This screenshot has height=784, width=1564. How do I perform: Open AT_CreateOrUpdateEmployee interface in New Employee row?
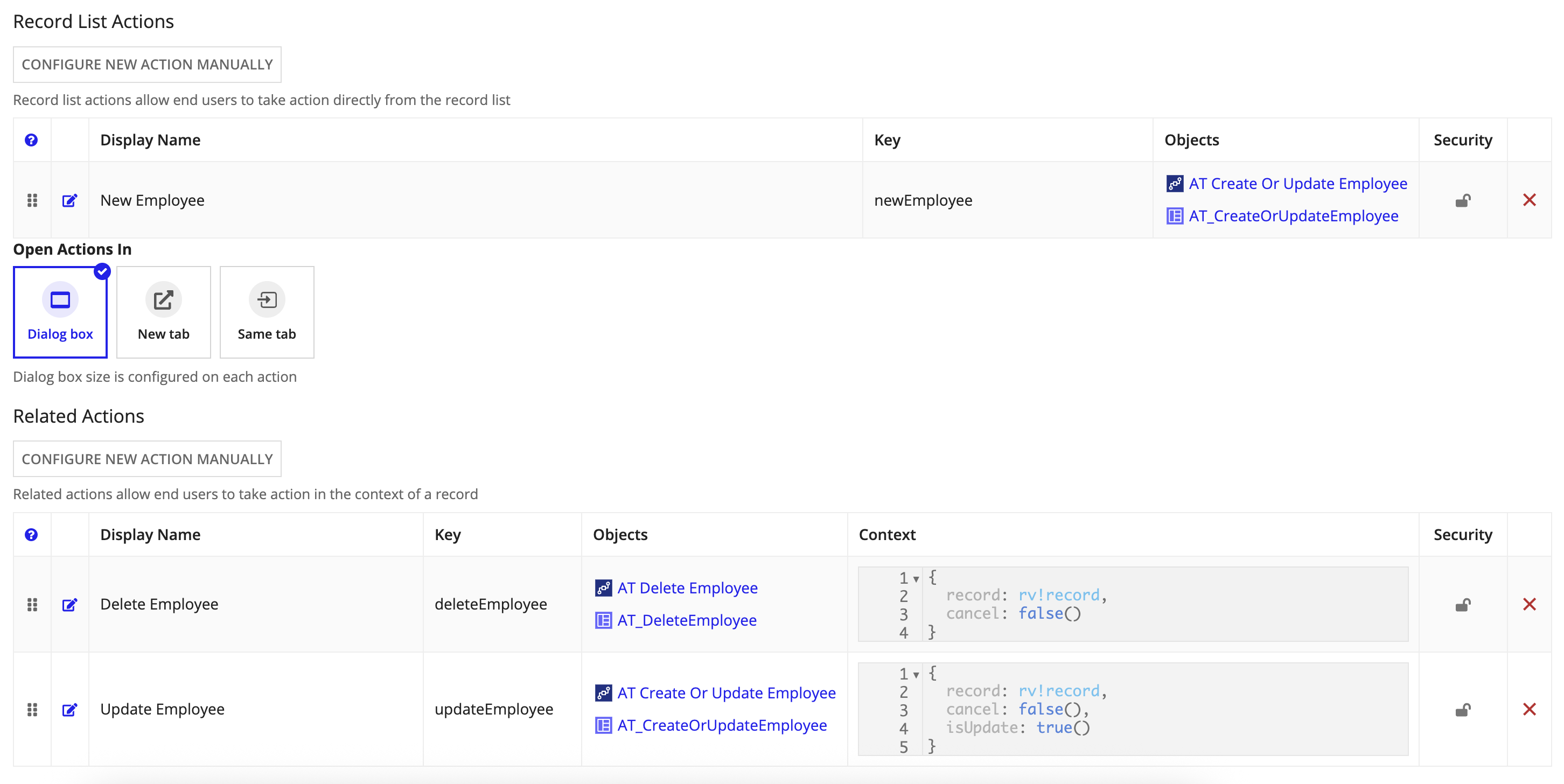click(x=1293, y=216)
